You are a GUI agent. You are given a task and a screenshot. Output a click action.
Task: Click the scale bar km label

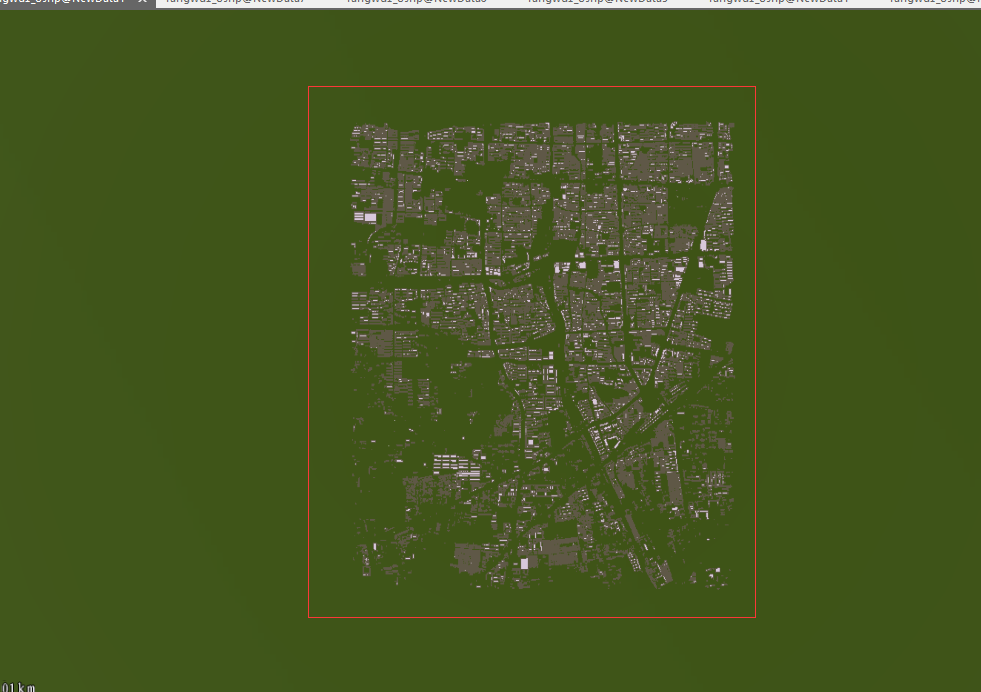20,687
